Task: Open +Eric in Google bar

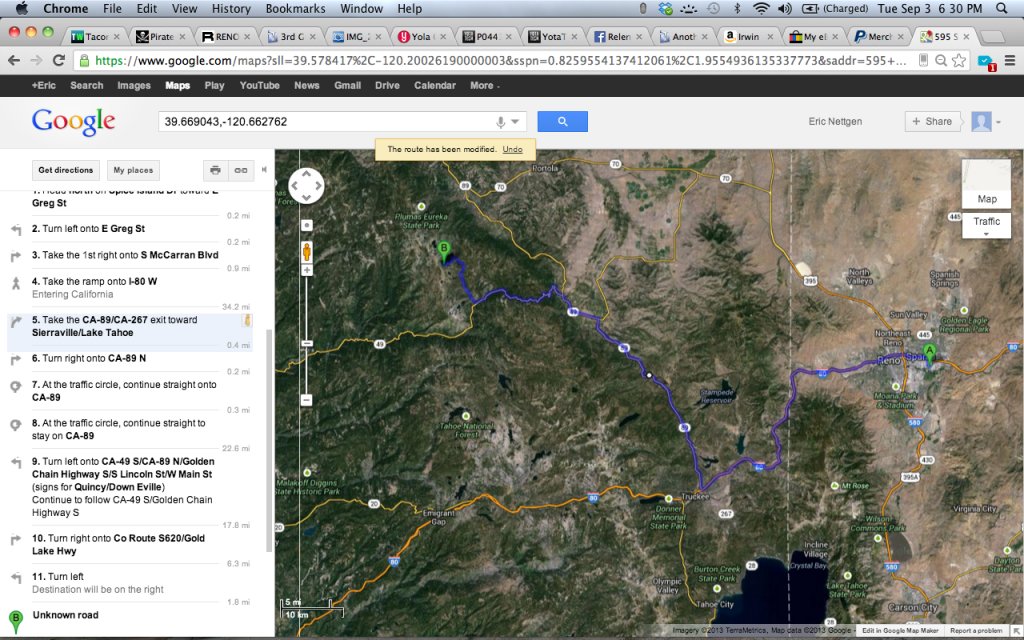Action: (x=44, y=86)
